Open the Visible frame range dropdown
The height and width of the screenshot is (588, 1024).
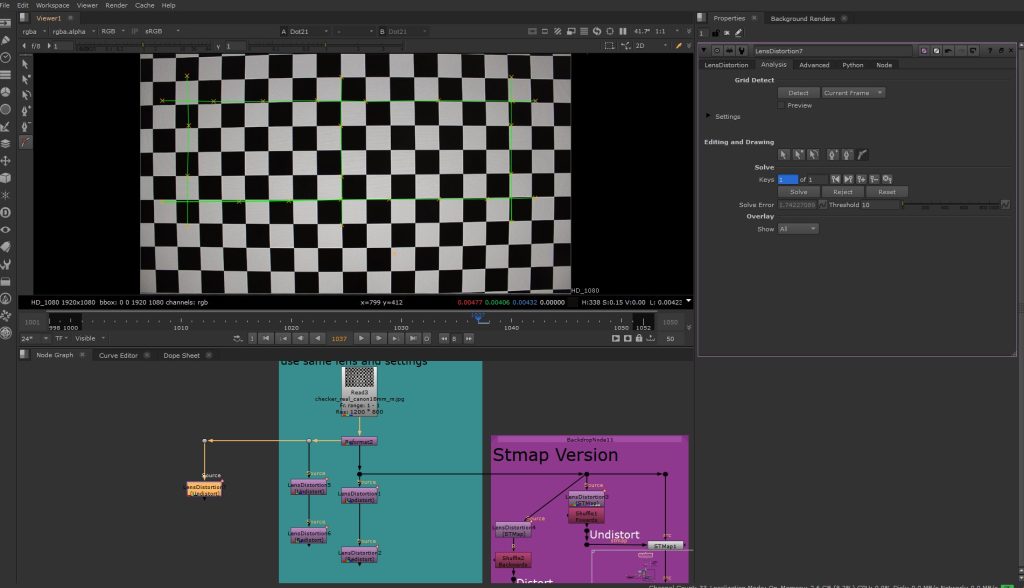[90, 338]
